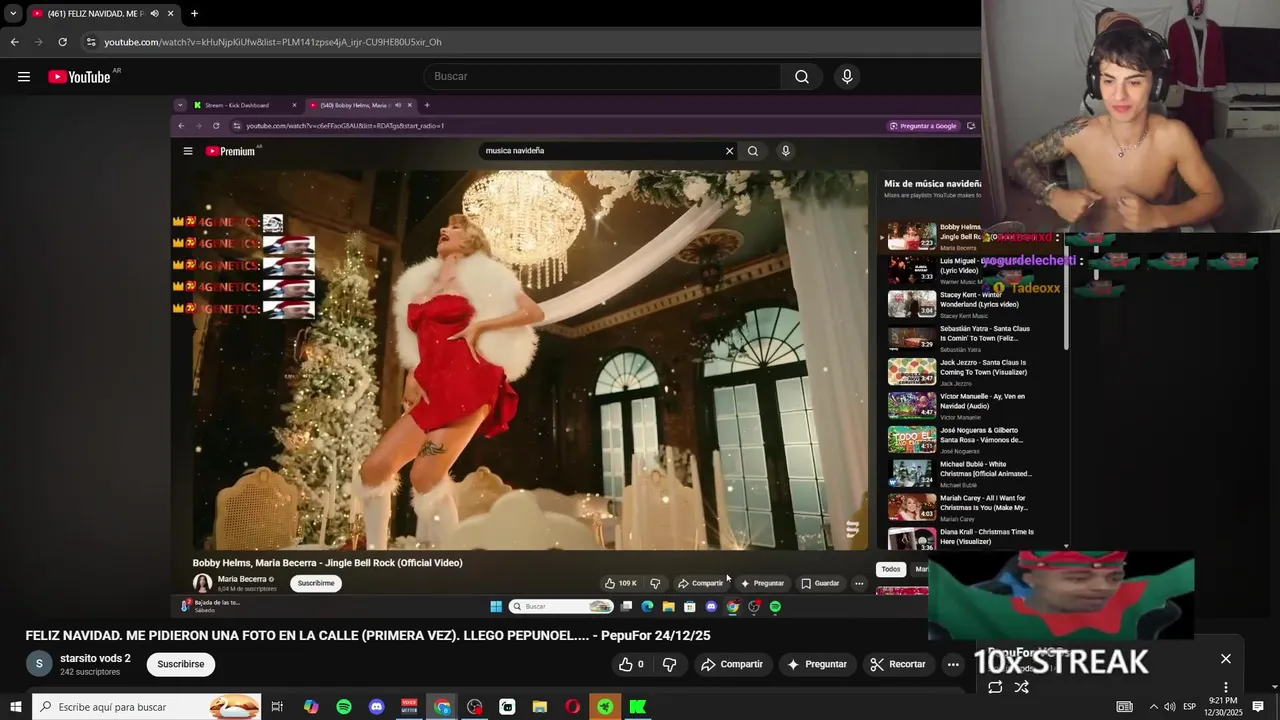Image resolution: width=1280 pixels, height=720 pixels.
Task: Open the clock showing 9:21 PM
Action: click(1223, 707)
